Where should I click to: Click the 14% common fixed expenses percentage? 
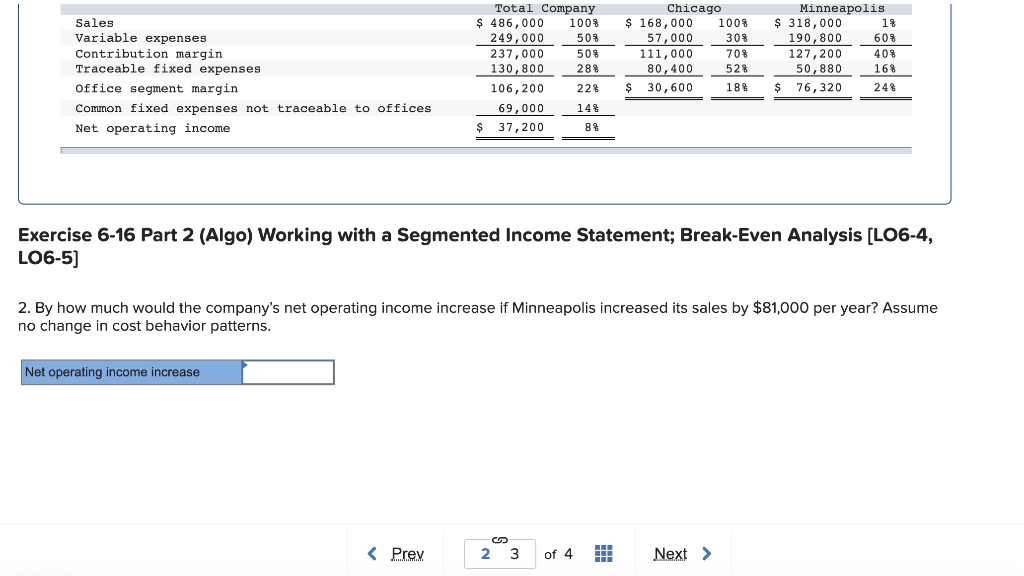588,108
